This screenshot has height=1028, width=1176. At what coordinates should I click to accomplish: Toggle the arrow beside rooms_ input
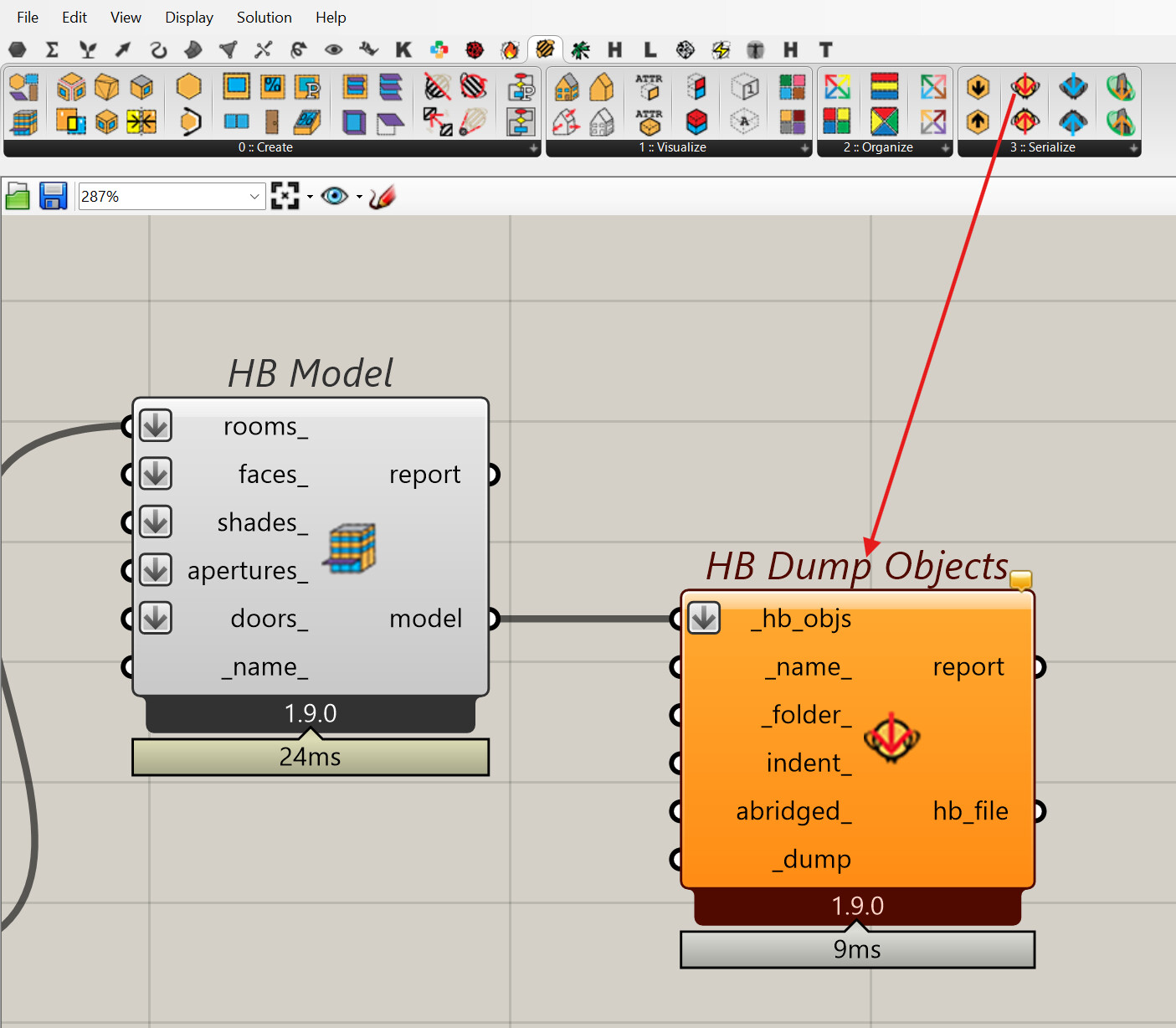[156, 426]
